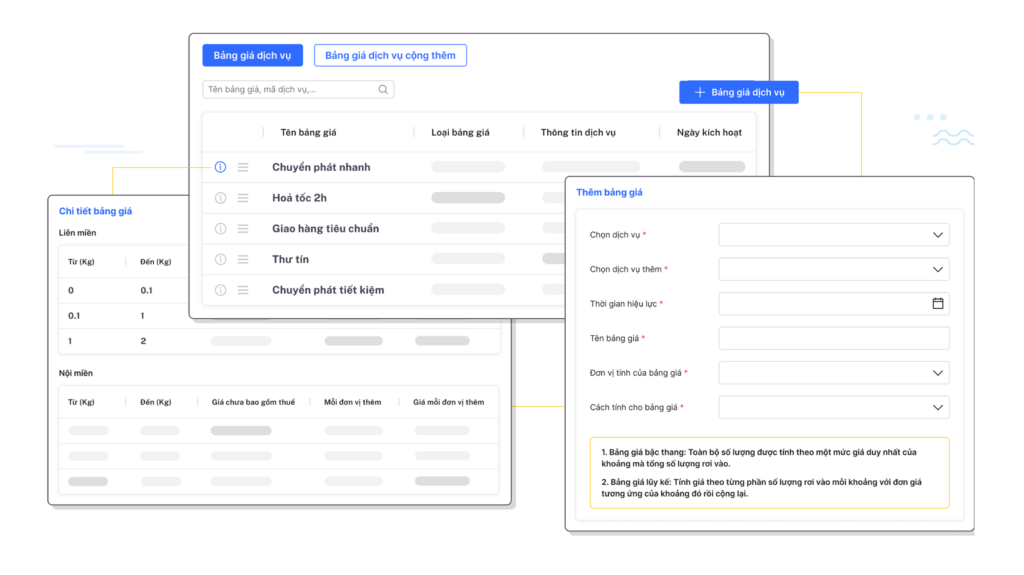Click the add Bảng giá dịch vụ button
The image size is (1024, 575).
point(739,92)
